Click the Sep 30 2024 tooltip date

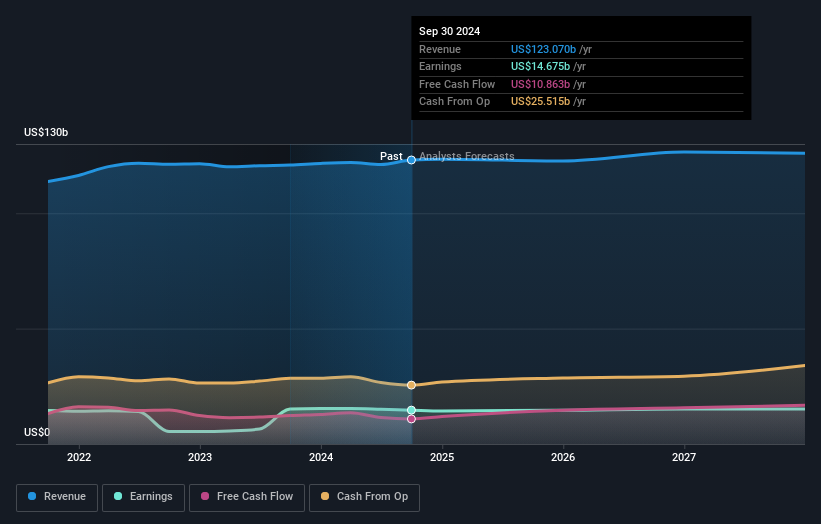coord(449,31)
